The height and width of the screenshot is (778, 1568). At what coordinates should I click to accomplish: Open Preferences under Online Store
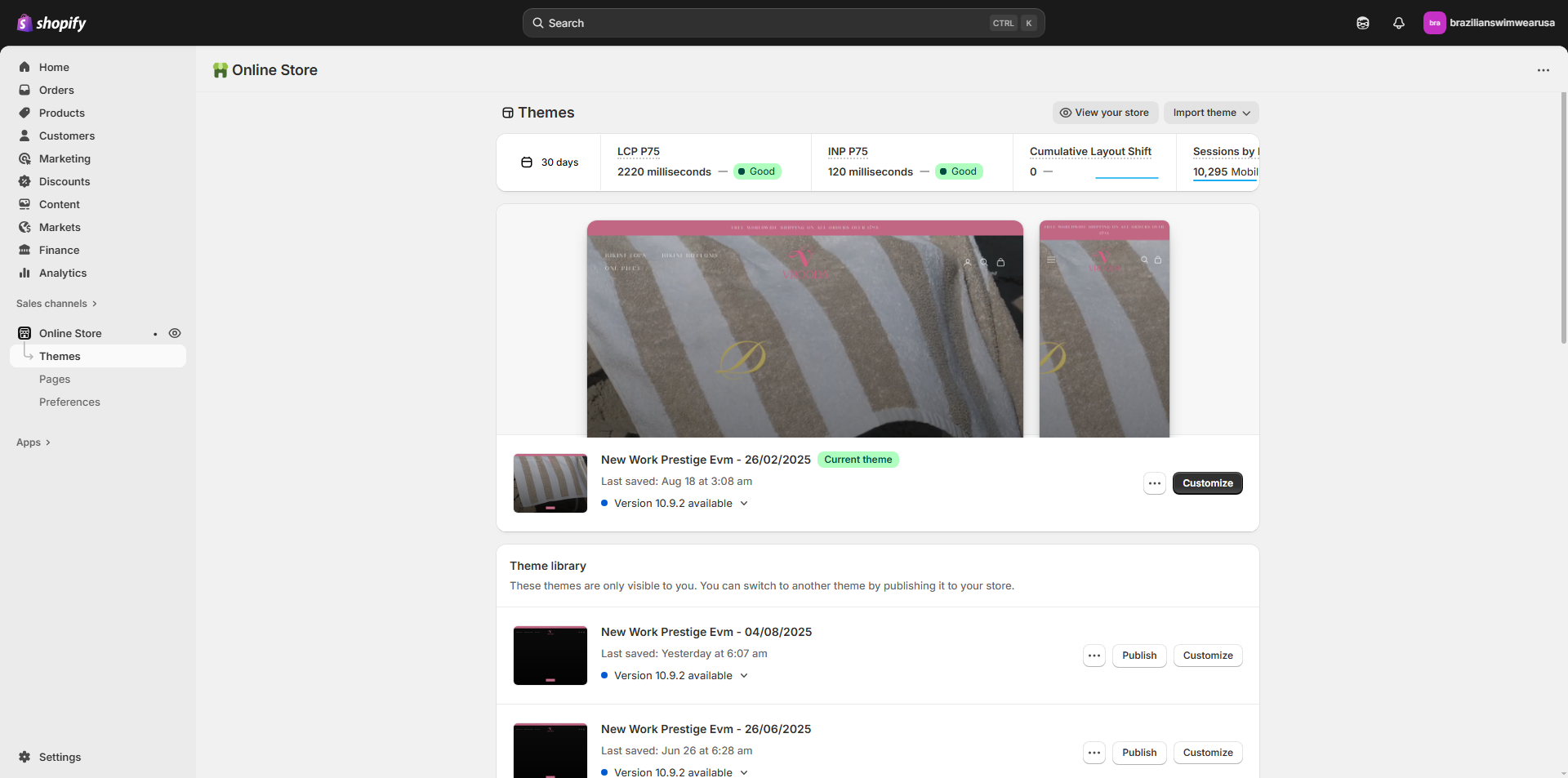(69, 402)
